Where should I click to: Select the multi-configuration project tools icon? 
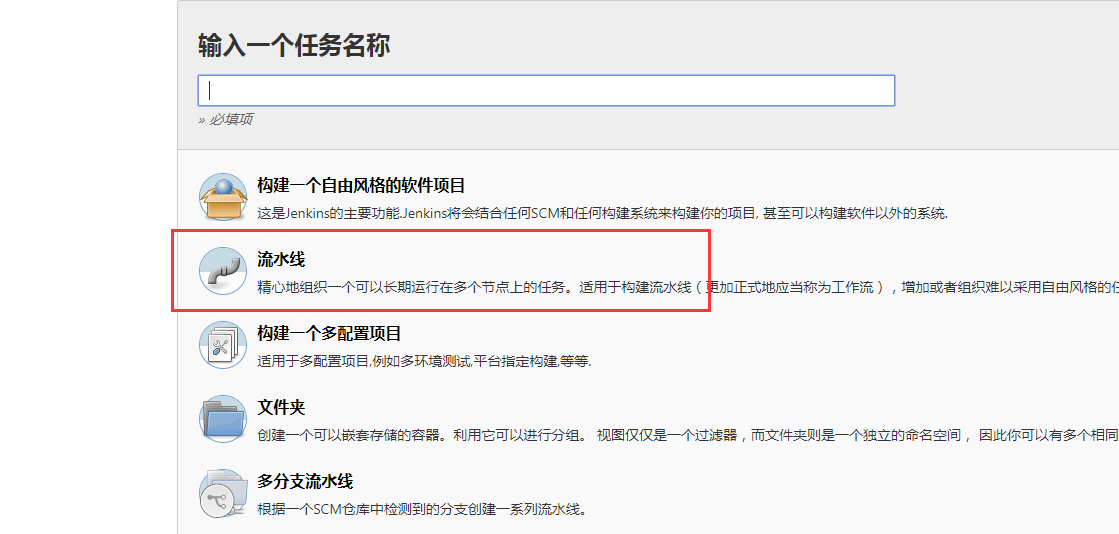pyautogui.click(x=223, y=345)
